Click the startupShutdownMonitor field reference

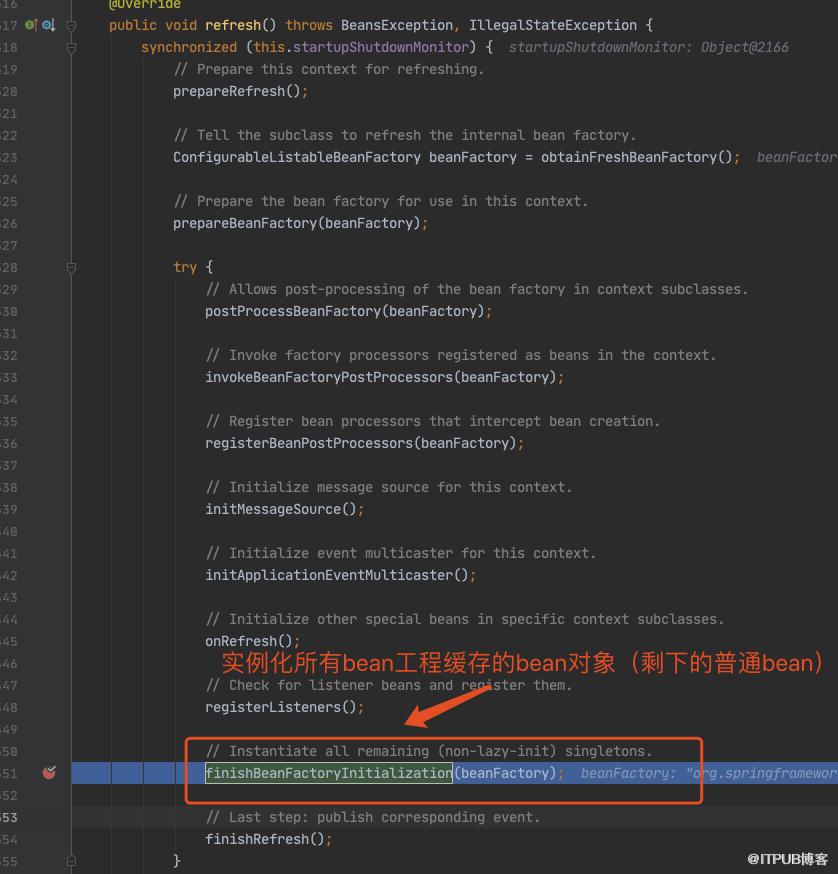380,47
